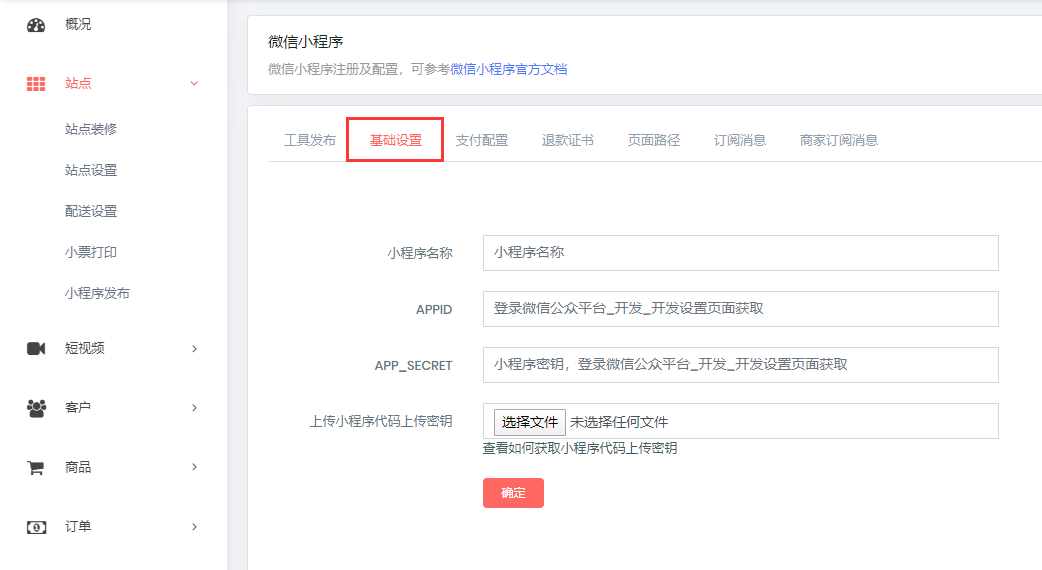
Task: Focus the 小程序名称 input field
Action: (740, 252)
